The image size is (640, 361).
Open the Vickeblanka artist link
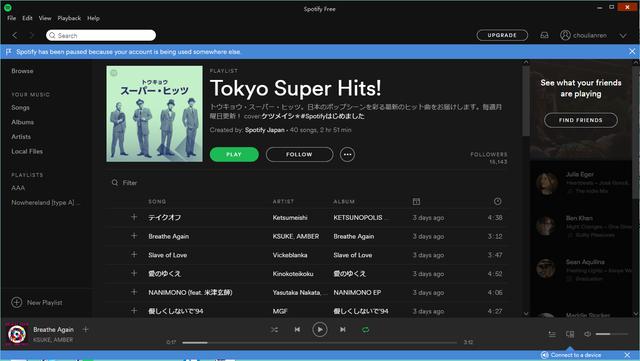tap(290, 255)
